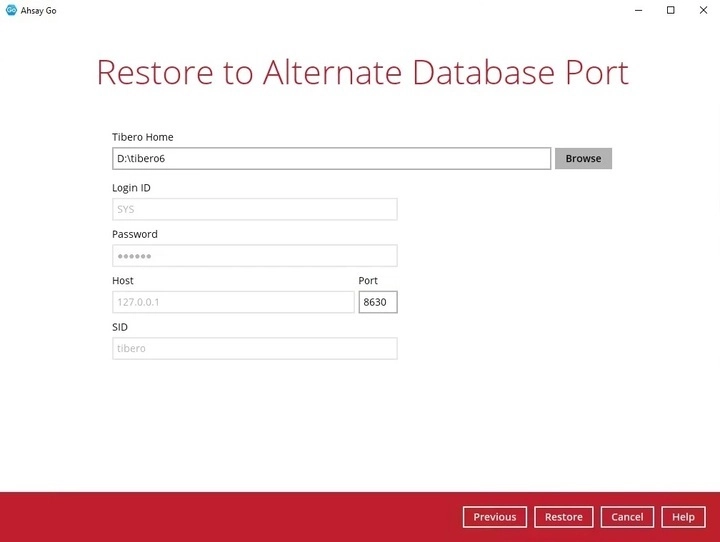The height and width of the screenshot is (542, 720).
Task: Click the Login ID label
Action: coord(131,188)
